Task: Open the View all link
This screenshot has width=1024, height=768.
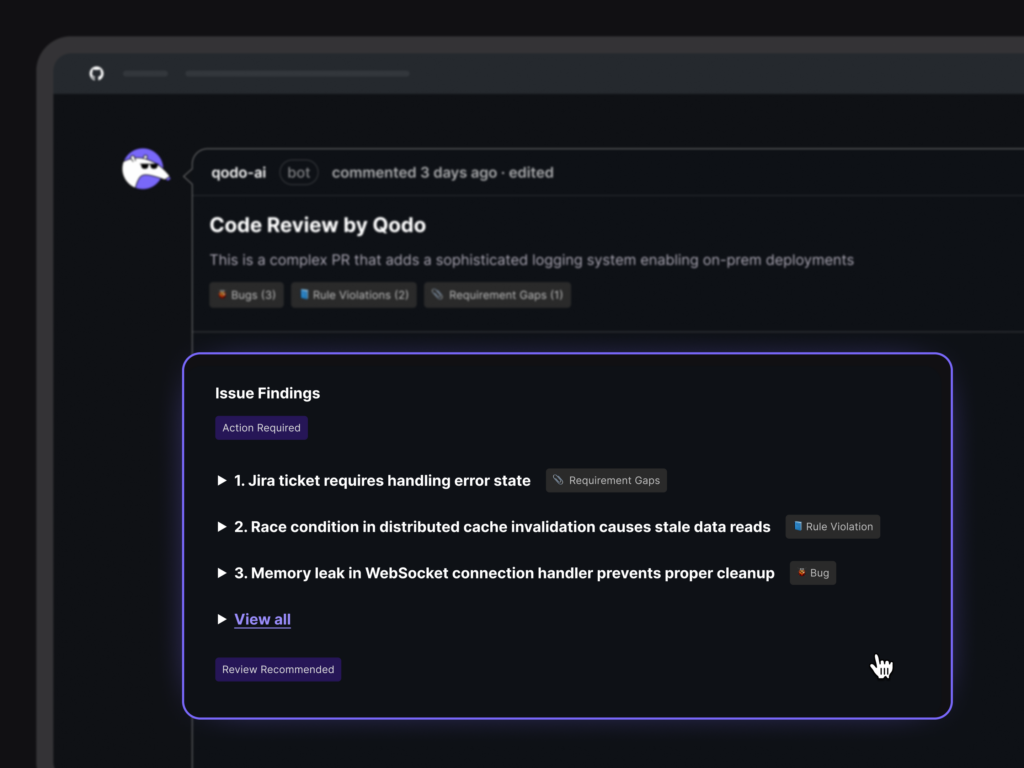Action: point(262,620)
